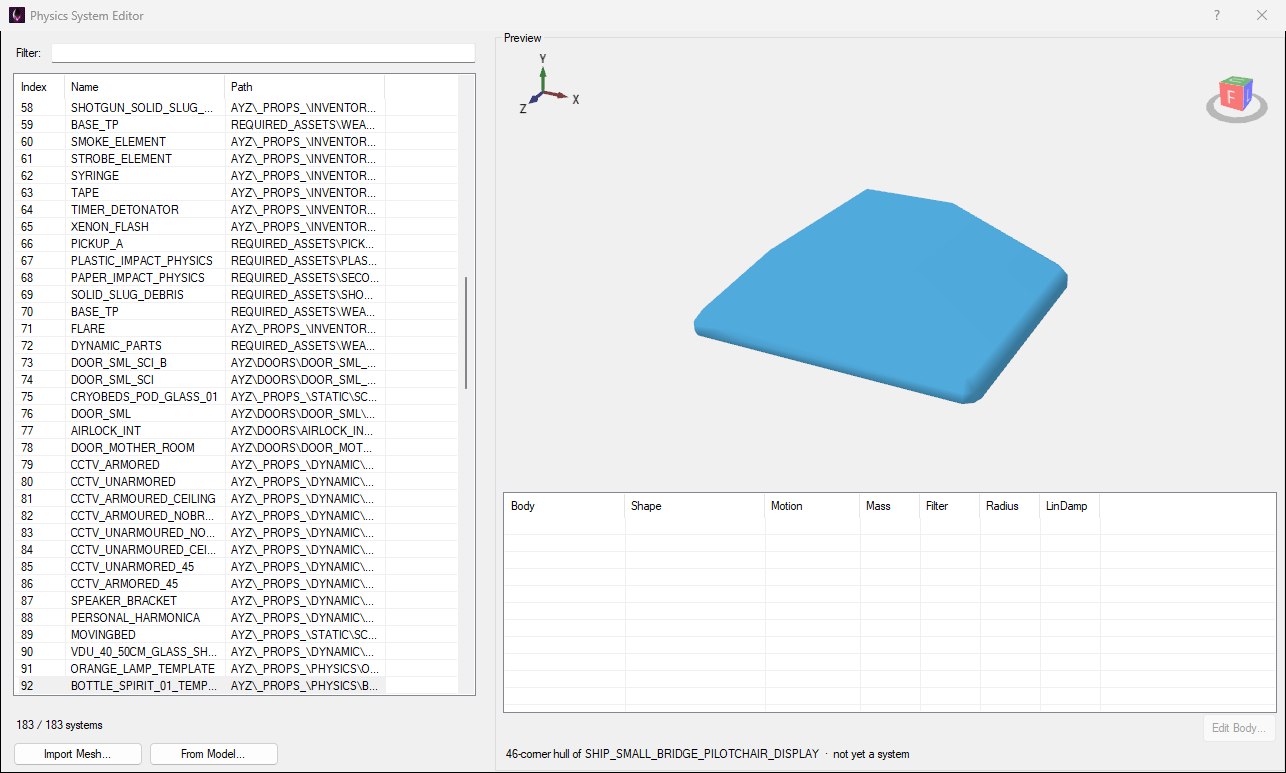The height and width of the screenshot is (773, 1286).
Task: Focus the Filter input field
Action: pyautogui.click(x=263, y=53)
